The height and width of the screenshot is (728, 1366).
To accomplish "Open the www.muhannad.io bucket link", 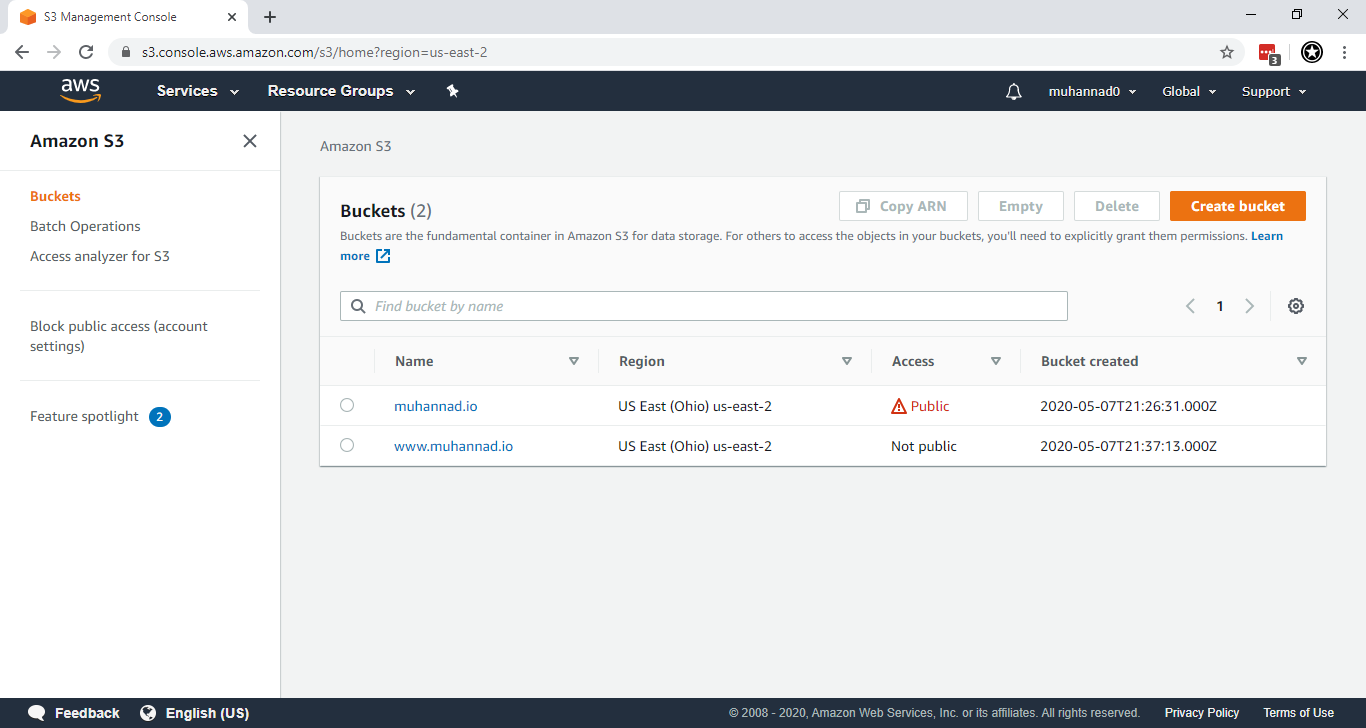I will (453, 446).
